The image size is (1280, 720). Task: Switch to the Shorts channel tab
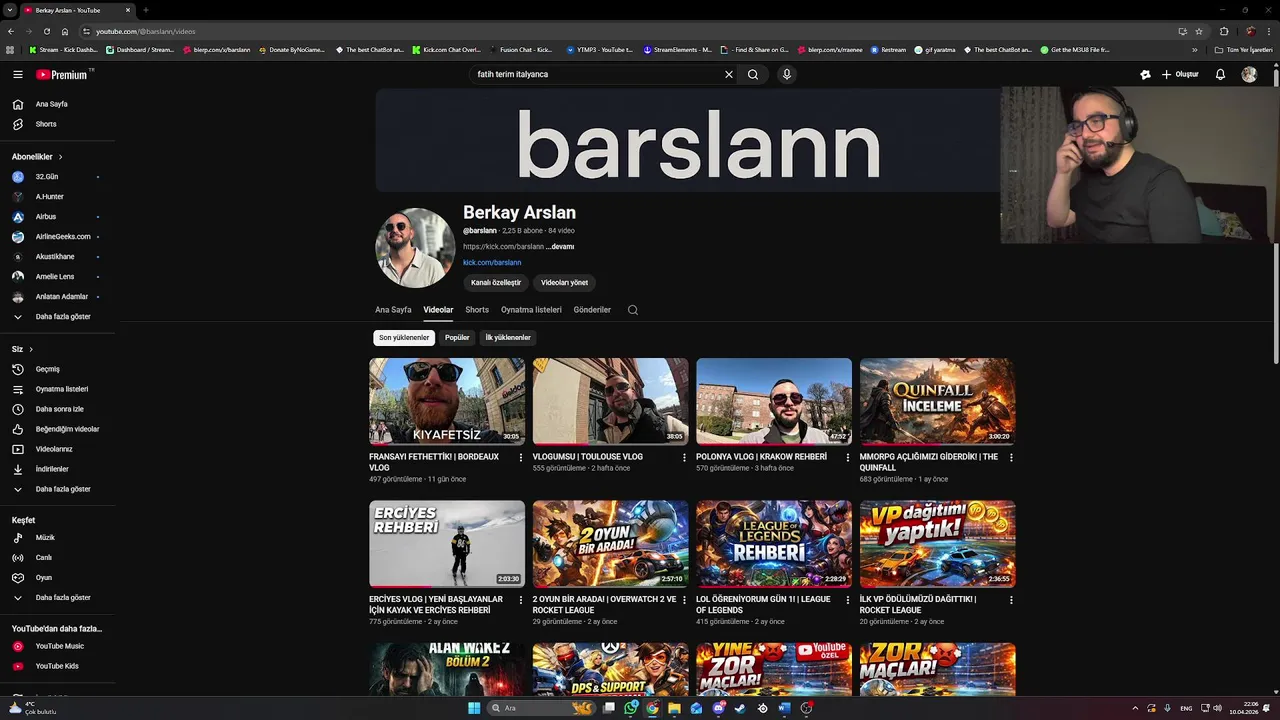coord(477,310)
